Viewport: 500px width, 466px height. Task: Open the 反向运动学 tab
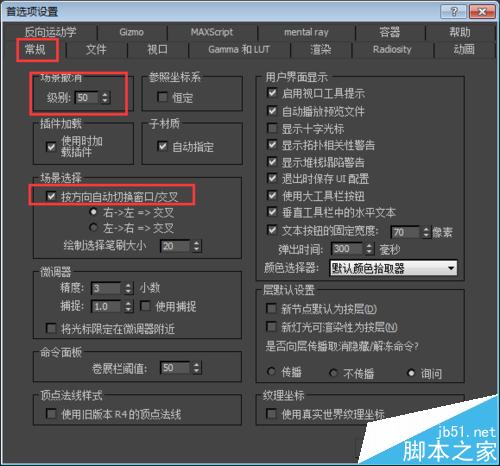(x=51, y=32)
